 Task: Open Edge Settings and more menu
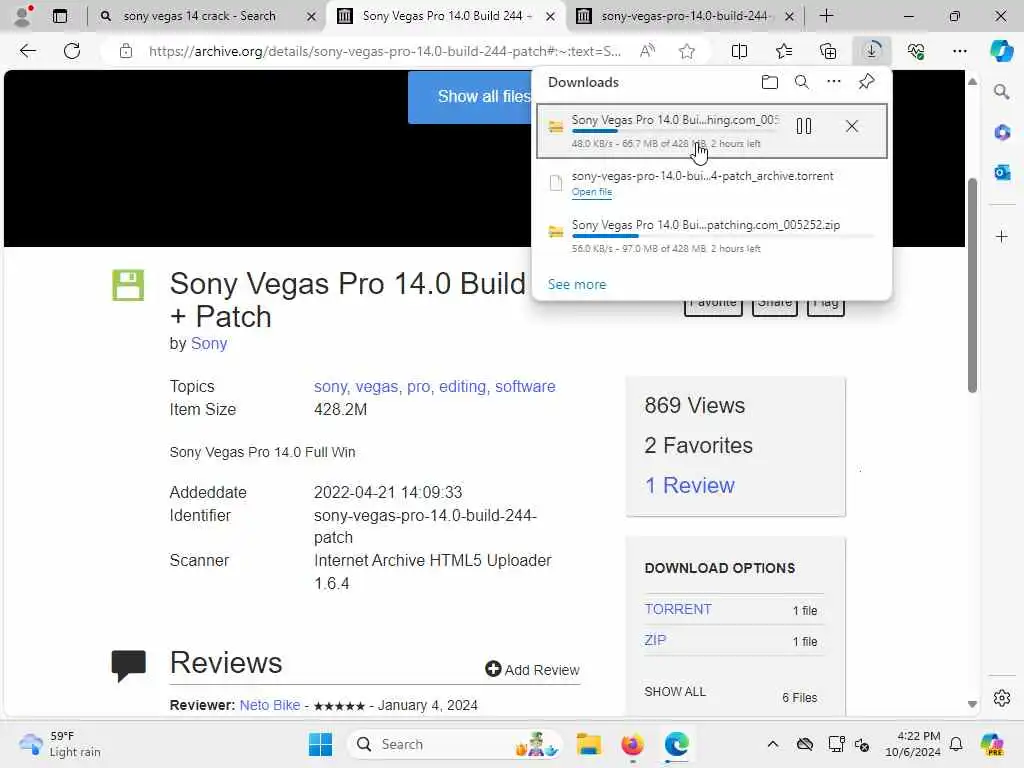point(959,51)
